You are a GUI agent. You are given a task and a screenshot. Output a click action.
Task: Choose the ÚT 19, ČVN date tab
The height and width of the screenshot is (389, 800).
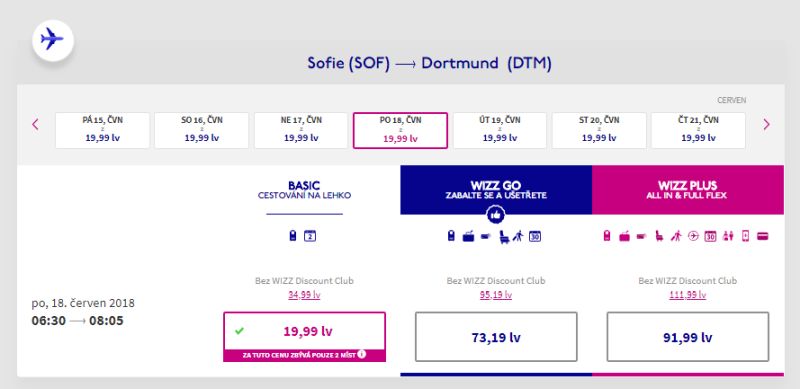(x=500, y=130)
